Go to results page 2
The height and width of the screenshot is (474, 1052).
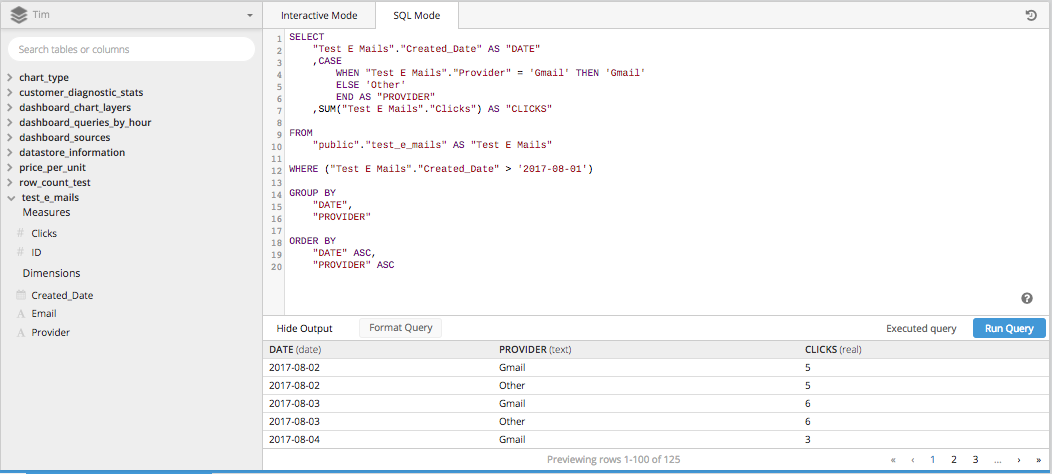[954, 460]
